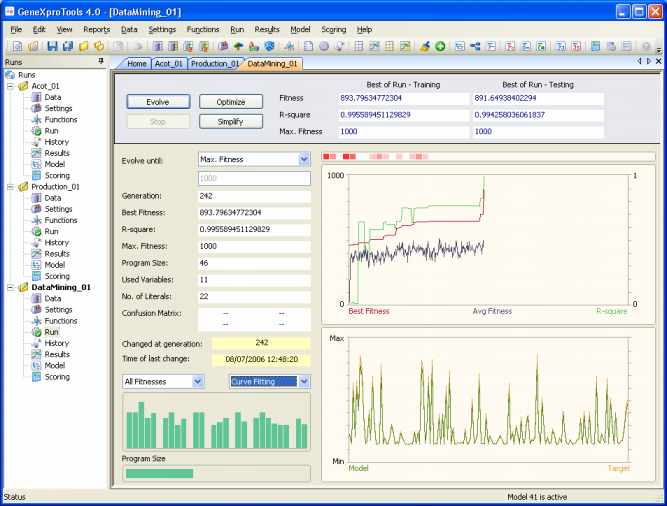Select Data under Production_01

pyautogui.click(x=53, y=198)
